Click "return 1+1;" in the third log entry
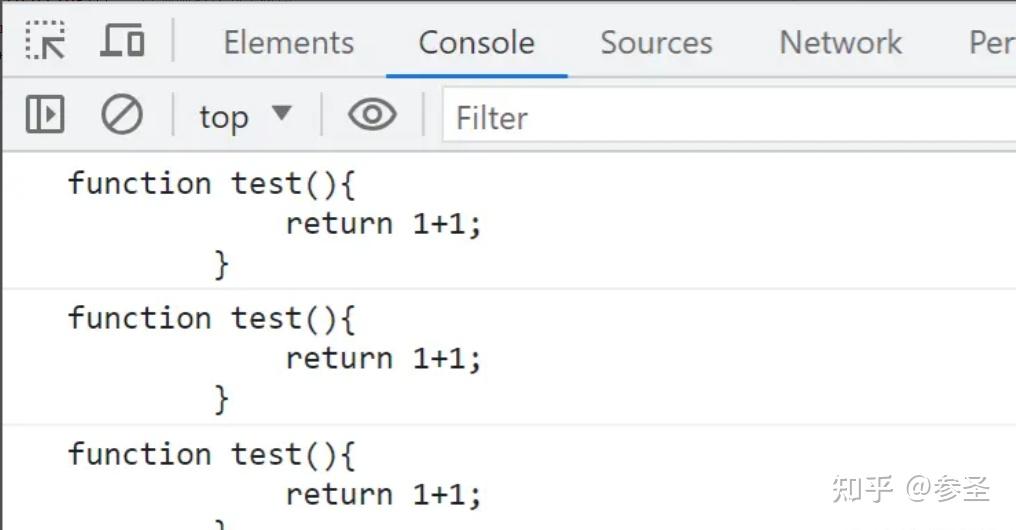1016x530 pixels. click(x=383, y=495)
